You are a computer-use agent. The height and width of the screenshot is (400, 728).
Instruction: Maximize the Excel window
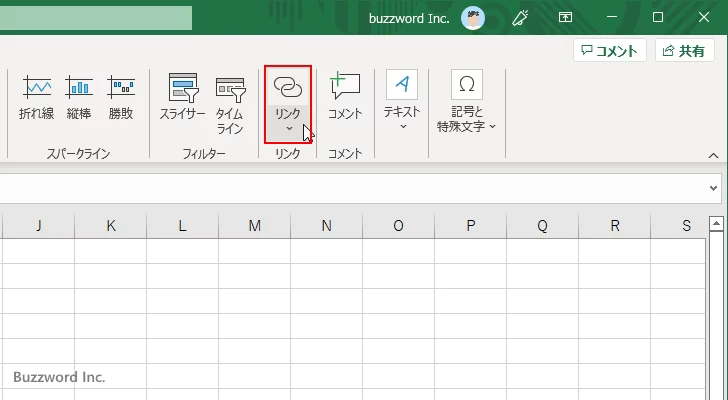tap(658, 18)
